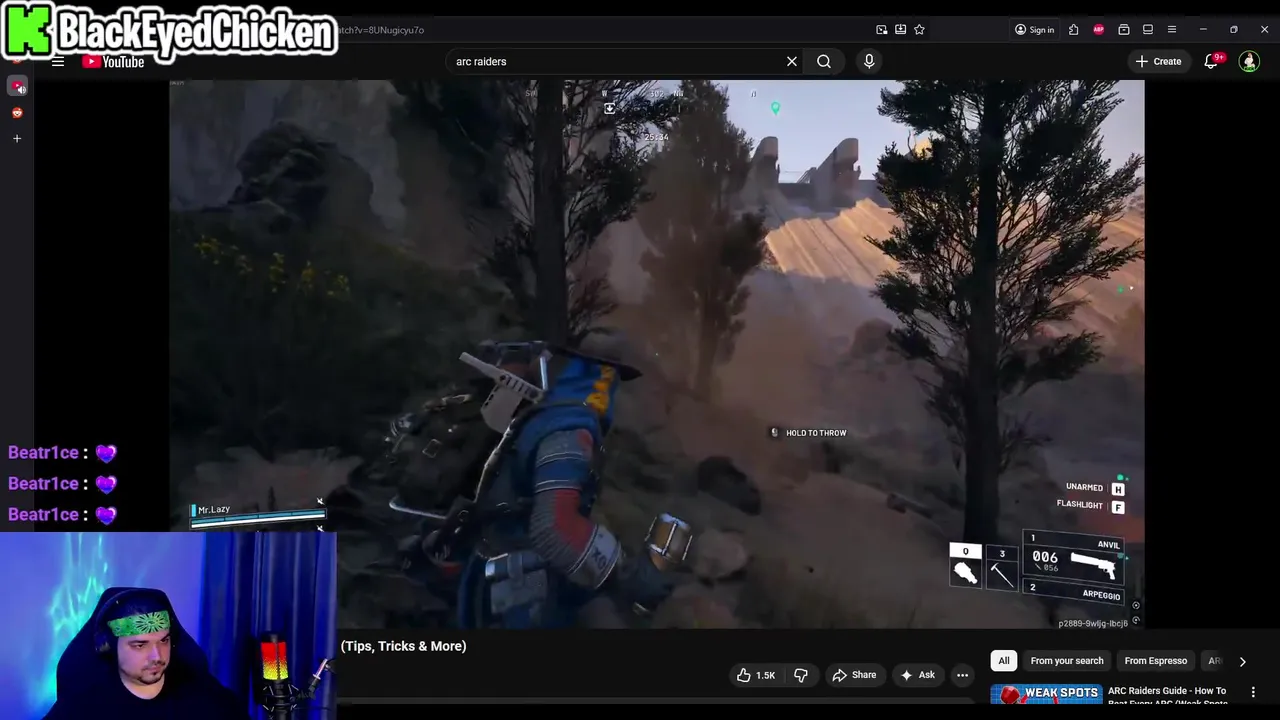
Task: Open the ABP adblocker extension
Action: [x=1098, y=30]
